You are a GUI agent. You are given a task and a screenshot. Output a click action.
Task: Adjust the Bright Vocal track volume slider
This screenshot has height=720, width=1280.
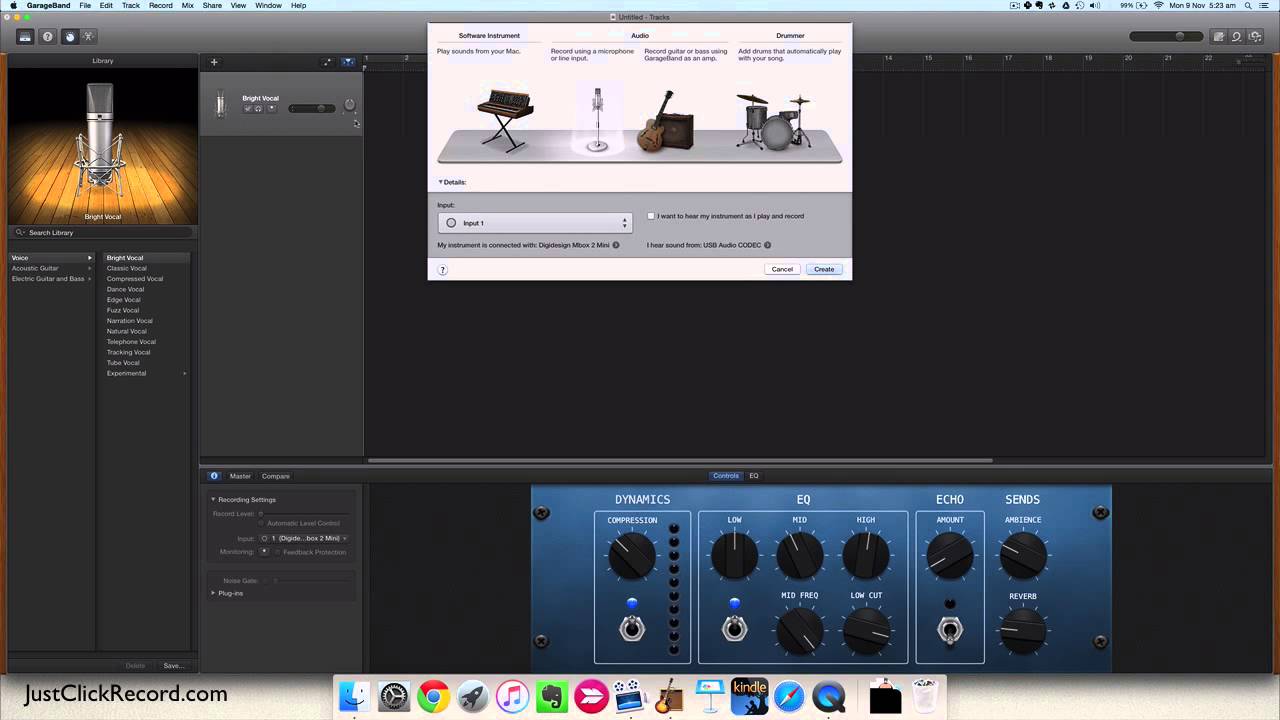tap(312, 108)
